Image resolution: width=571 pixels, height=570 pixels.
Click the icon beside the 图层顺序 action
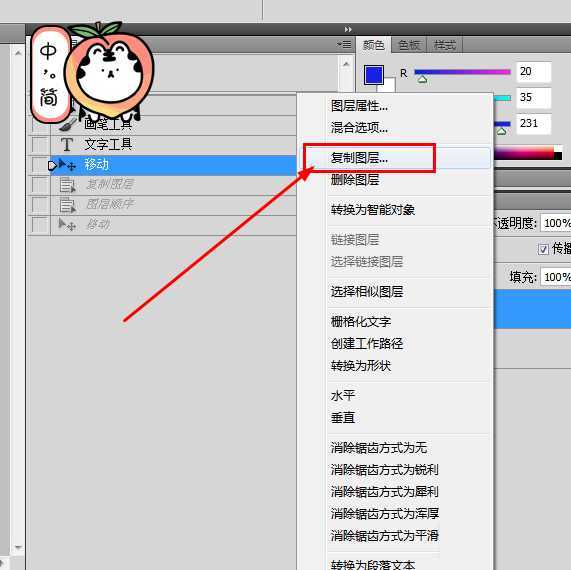pos(67,205)
